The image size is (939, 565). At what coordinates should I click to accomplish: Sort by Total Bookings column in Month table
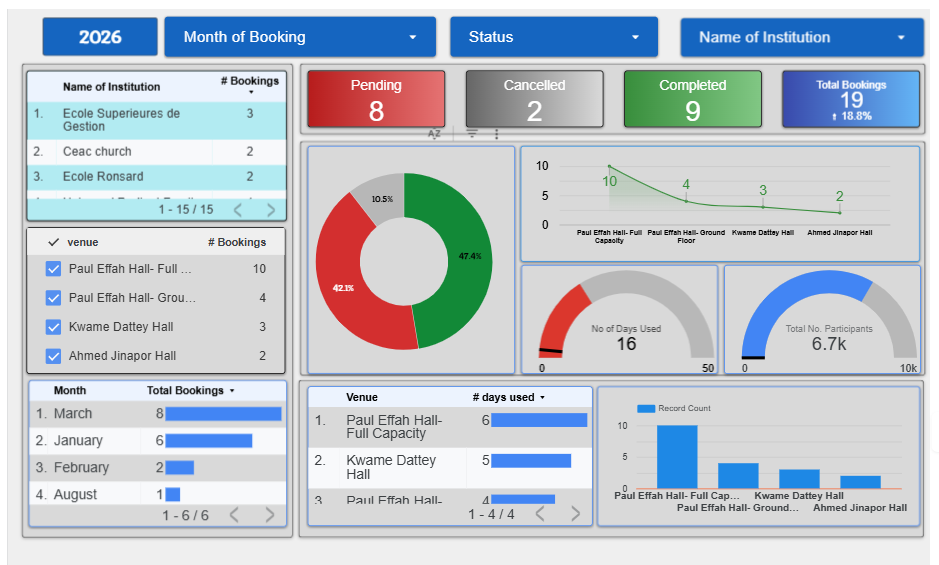pyautogui.click(x=190, y=391)
